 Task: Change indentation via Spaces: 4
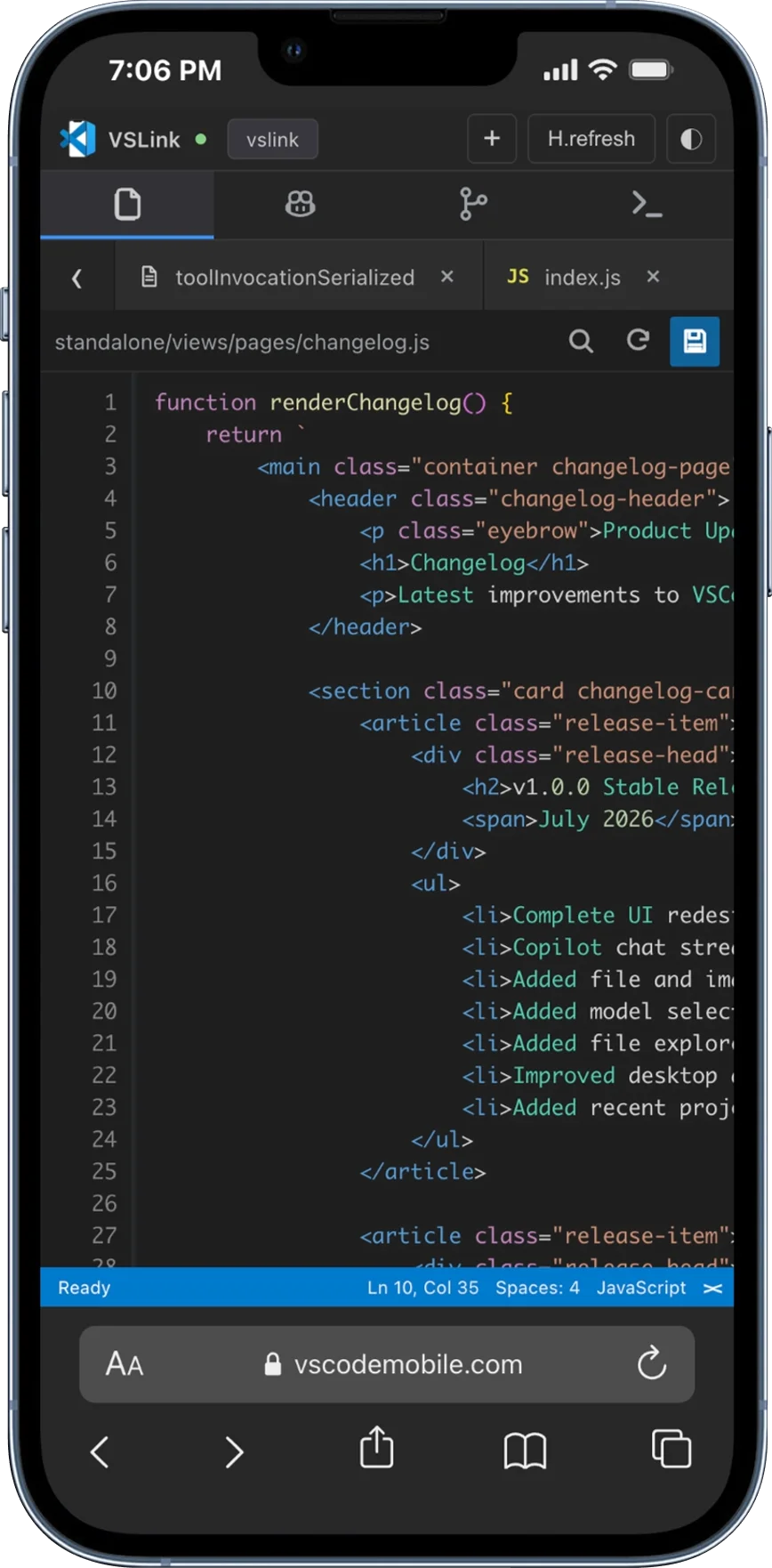pyautogui.click(x=537, y=1288)
